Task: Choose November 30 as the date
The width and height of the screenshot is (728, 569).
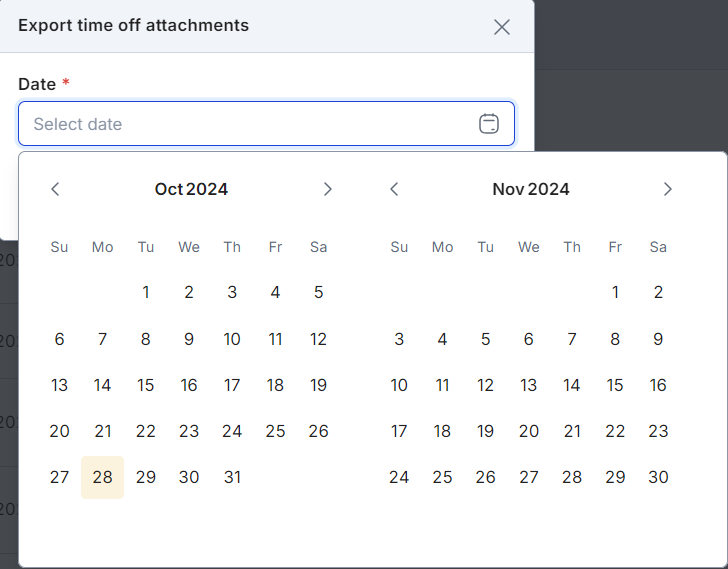Action: tap(658, 477)
